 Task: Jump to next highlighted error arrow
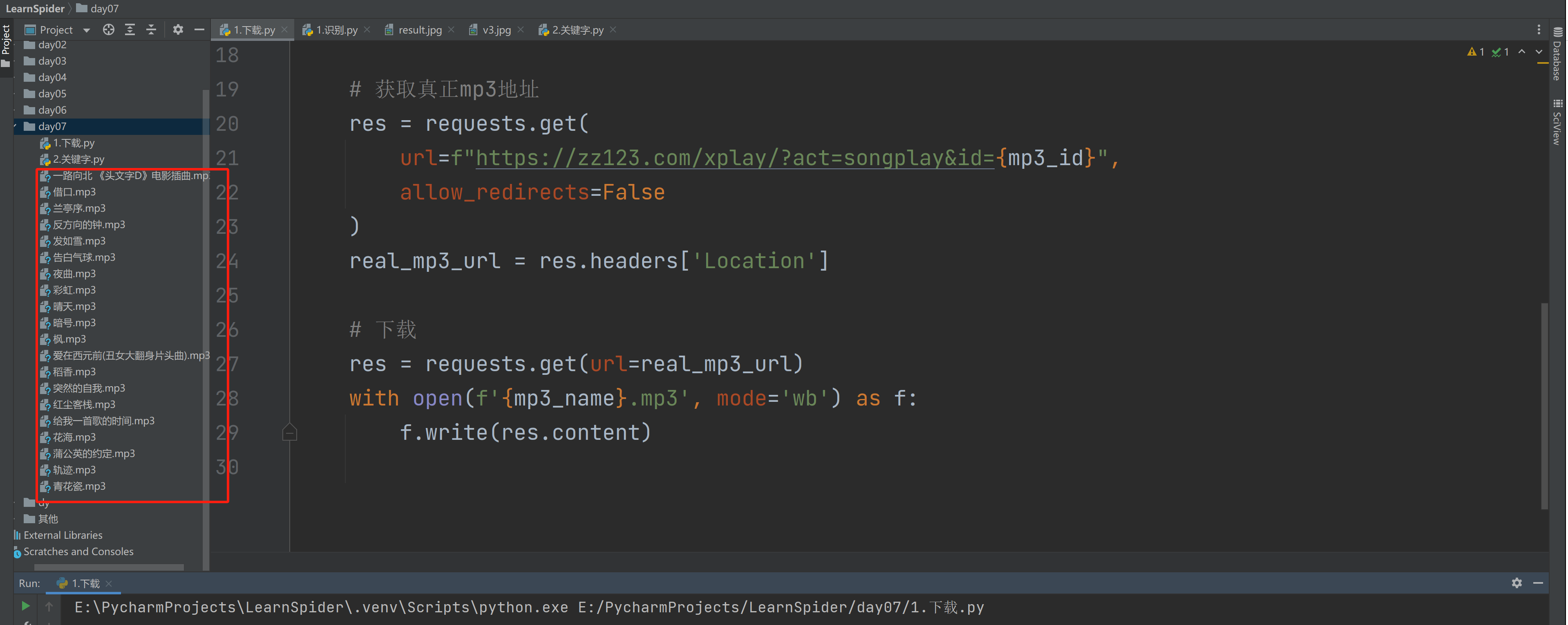(1539, 52)
